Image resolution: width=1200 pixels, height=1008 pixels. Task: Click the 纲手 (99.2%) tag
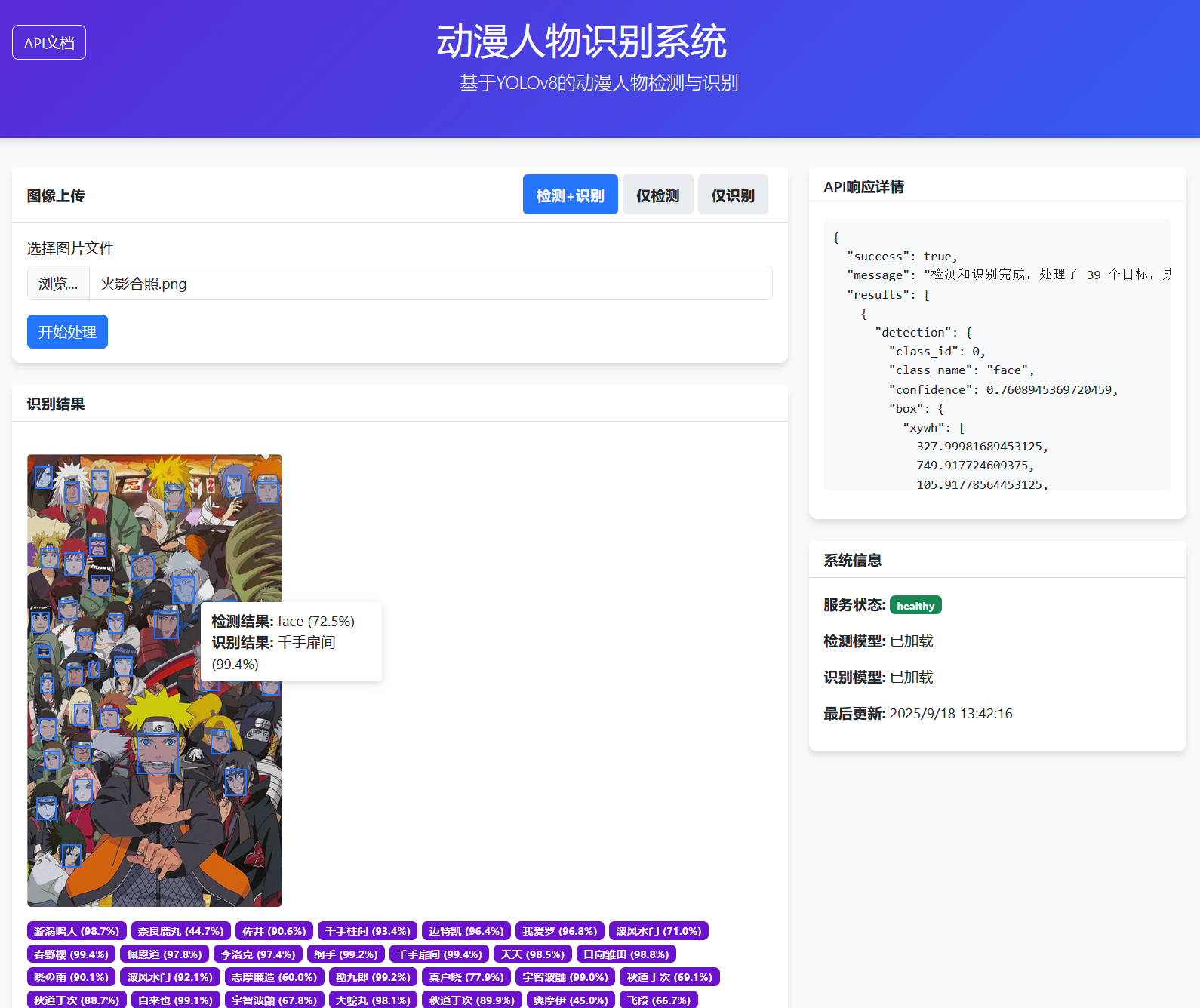(x=346, y=954)
